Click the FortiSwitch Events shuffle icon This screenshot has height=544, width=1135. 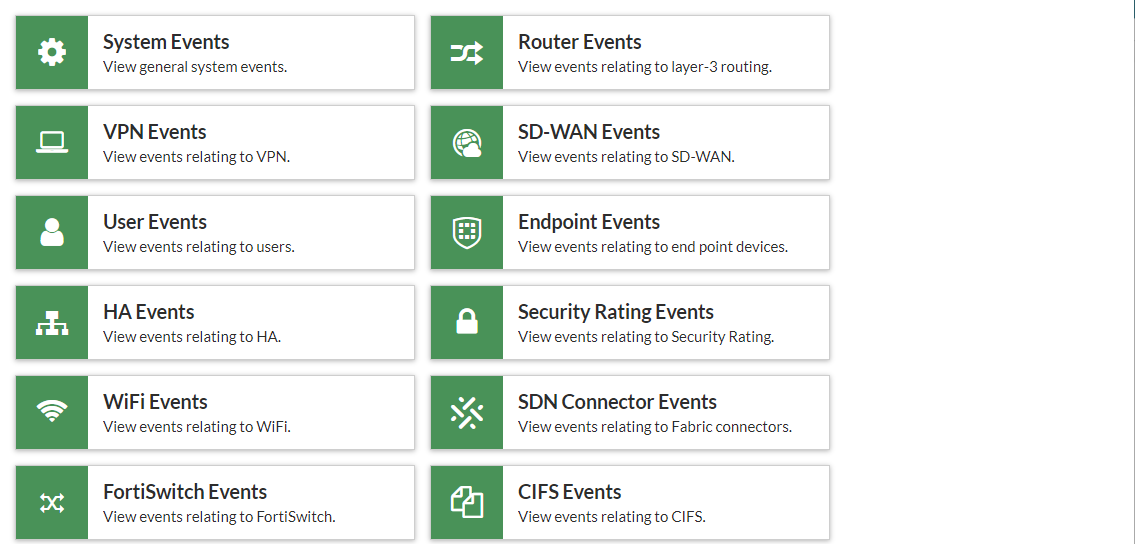(x=52, y=502)
